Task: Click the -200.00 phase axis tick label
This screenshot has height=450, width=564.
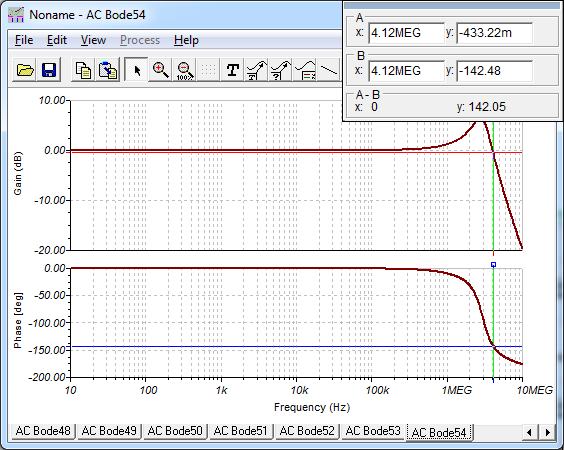Action: tap(47, 377)
